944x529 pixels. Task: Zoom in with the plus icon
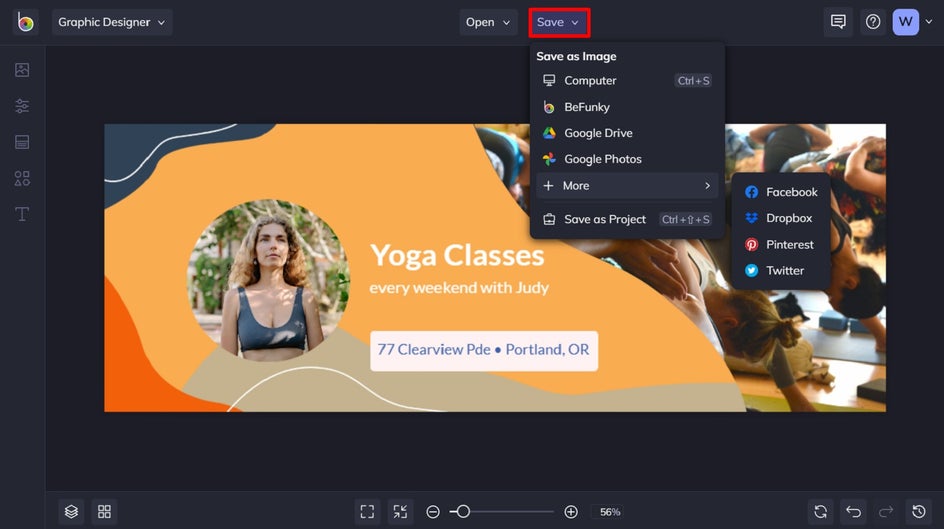point(571,512)
